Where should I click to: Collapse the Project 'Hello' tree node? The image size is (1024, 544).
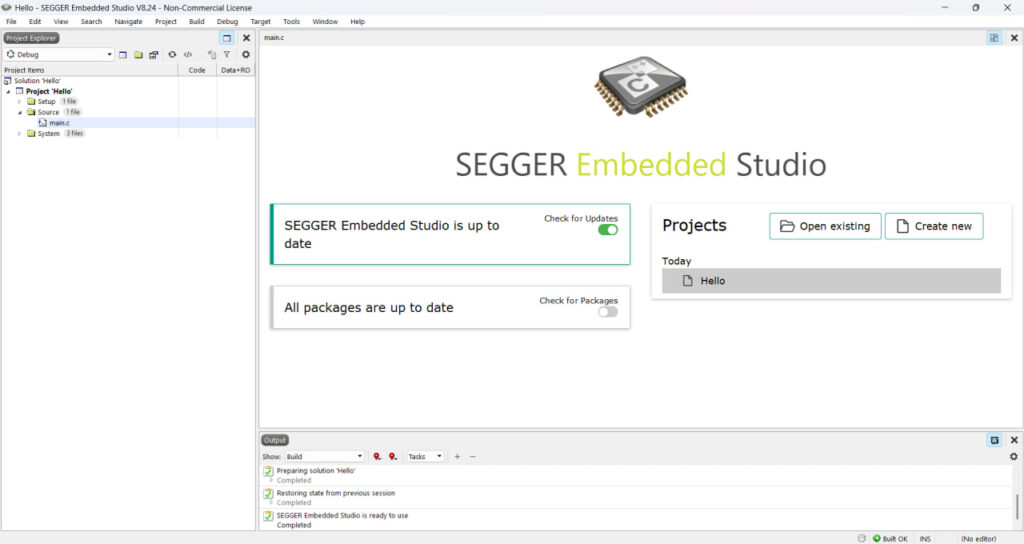coord(8,91)
